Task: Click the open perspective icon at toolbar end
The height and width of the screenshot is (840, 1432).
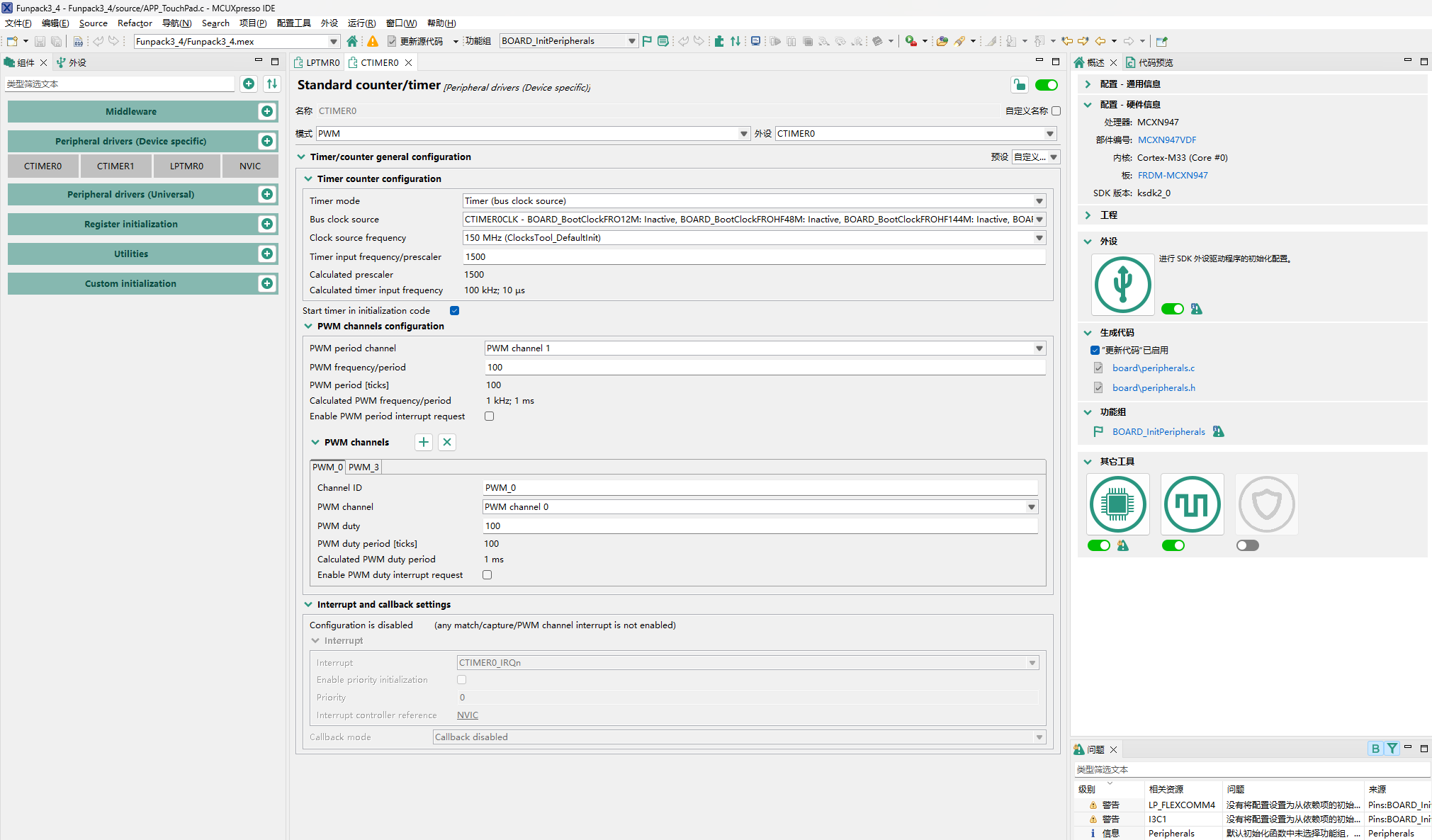Action: (x=1161, y=41)
